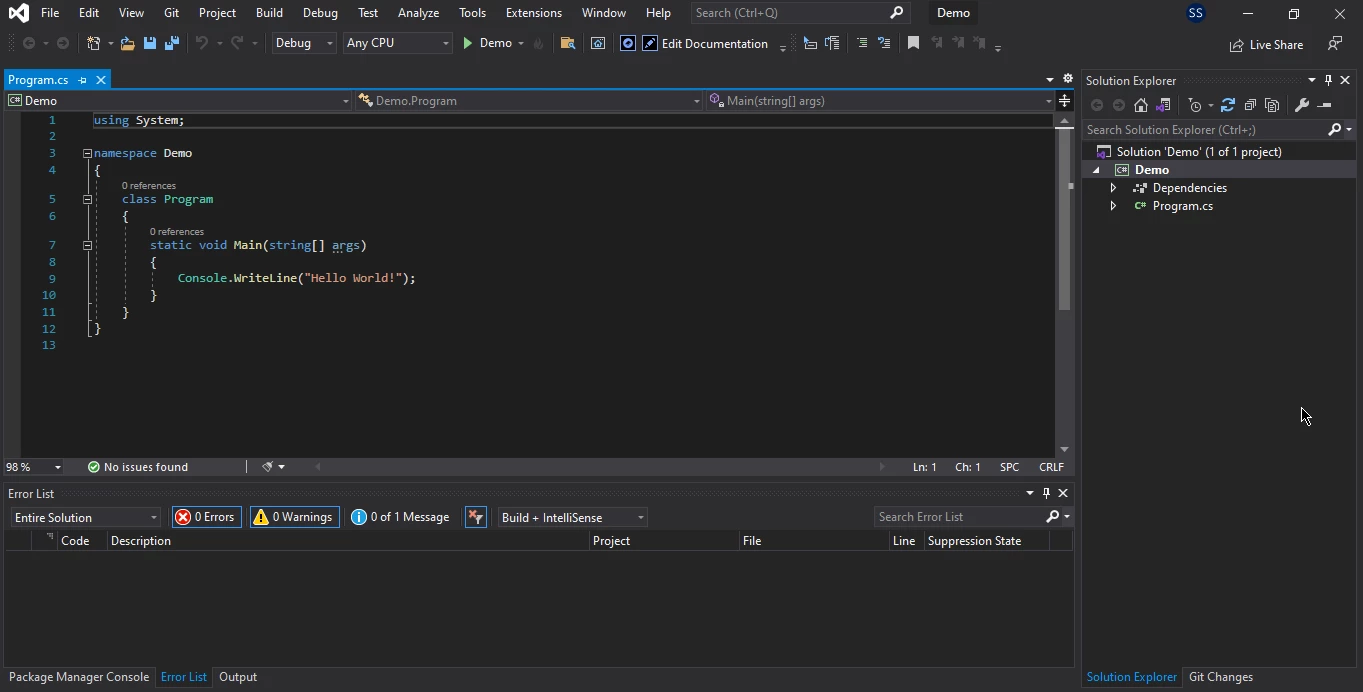
Task: Click the Live Share button
Action: tap(1266, 44)
